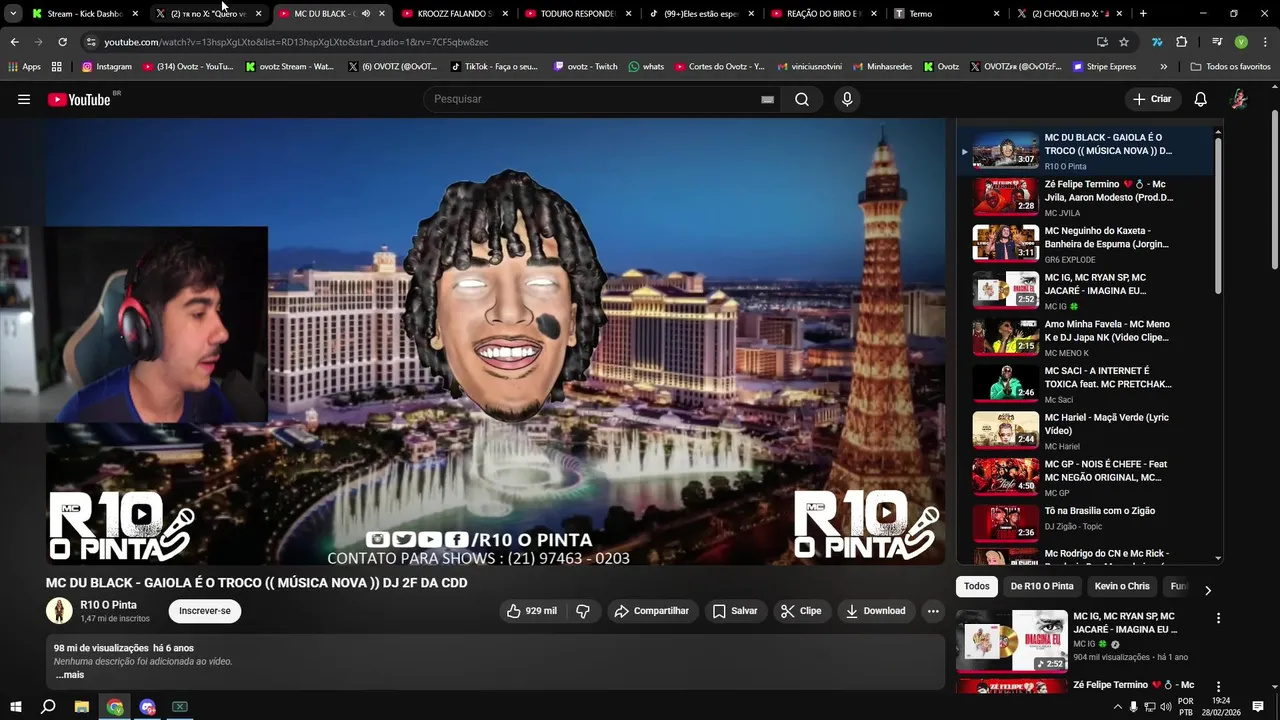Screen dimensions: 1280x720
Task: Go back in browser history
Action: 14,42
